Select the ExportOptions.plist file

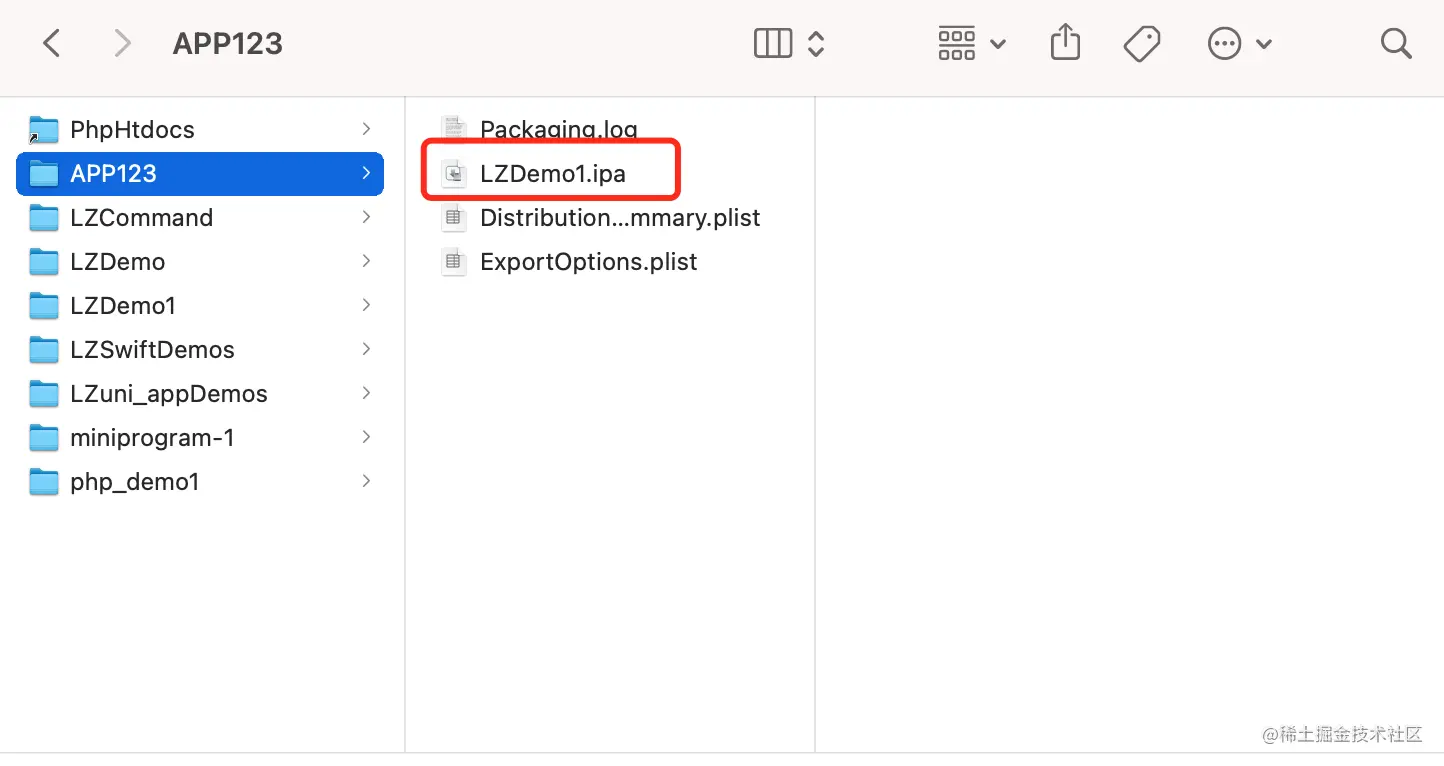(588, 262)
